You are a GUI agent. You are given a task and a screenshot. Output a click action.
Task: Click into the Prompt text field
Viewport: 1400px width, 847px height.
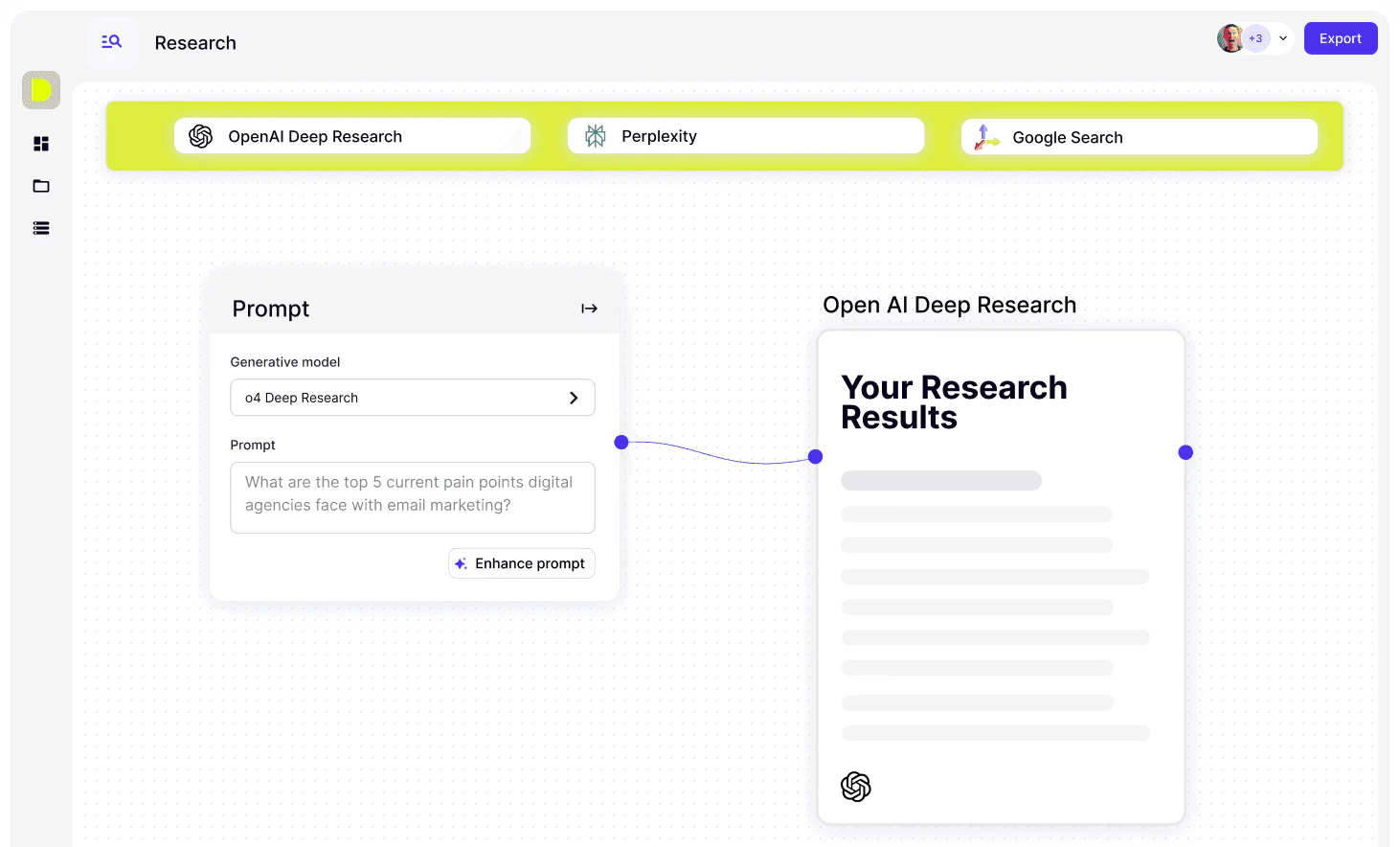tap(412, 497)
